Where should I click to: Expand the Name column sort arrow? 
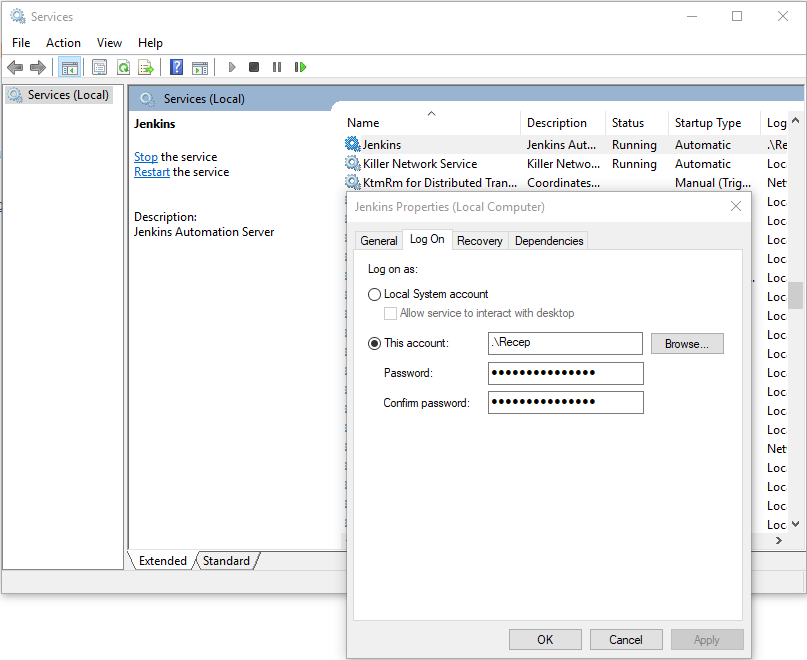430,112
